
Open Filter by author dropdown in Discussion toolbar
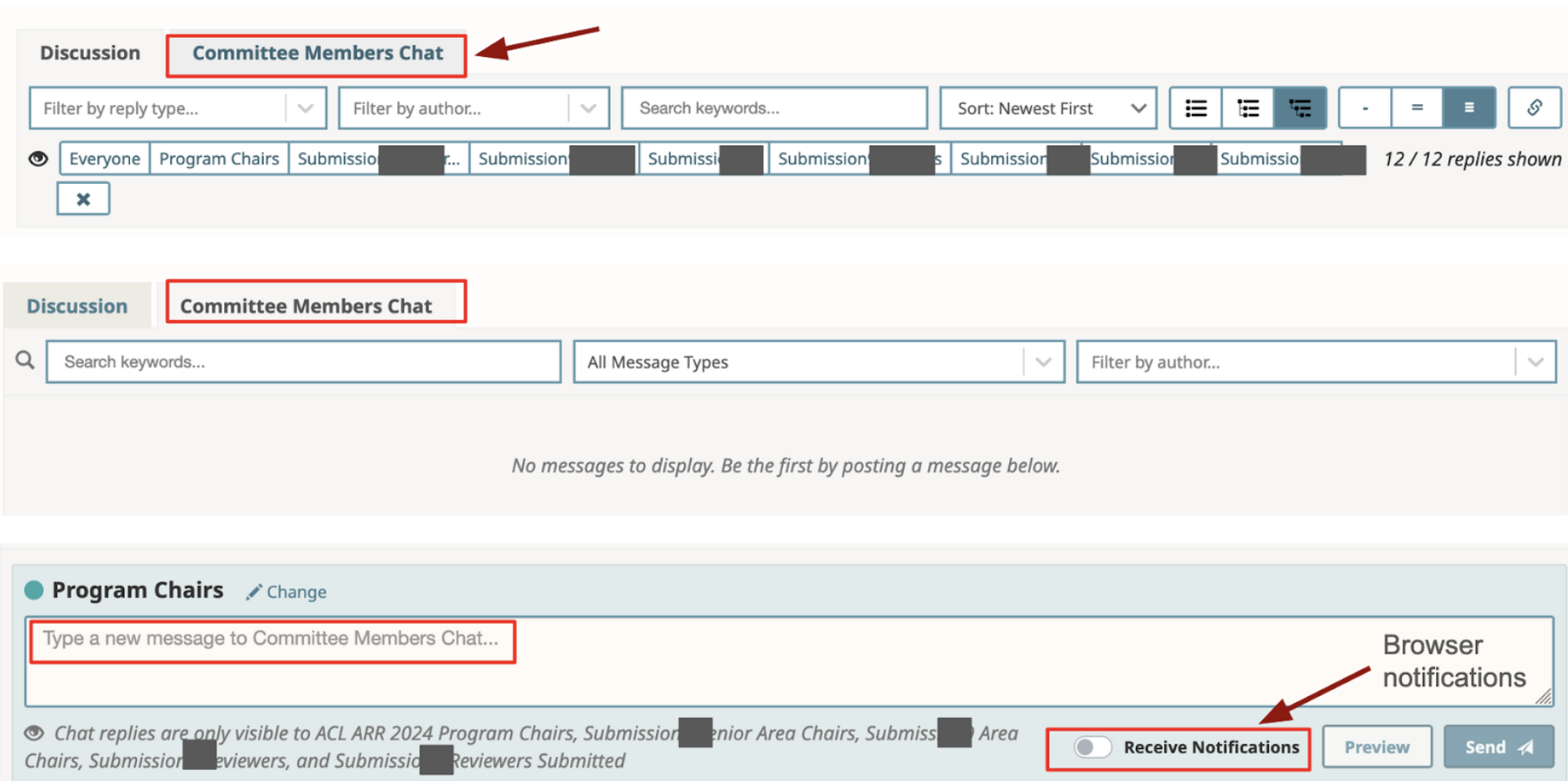[473, 108]
